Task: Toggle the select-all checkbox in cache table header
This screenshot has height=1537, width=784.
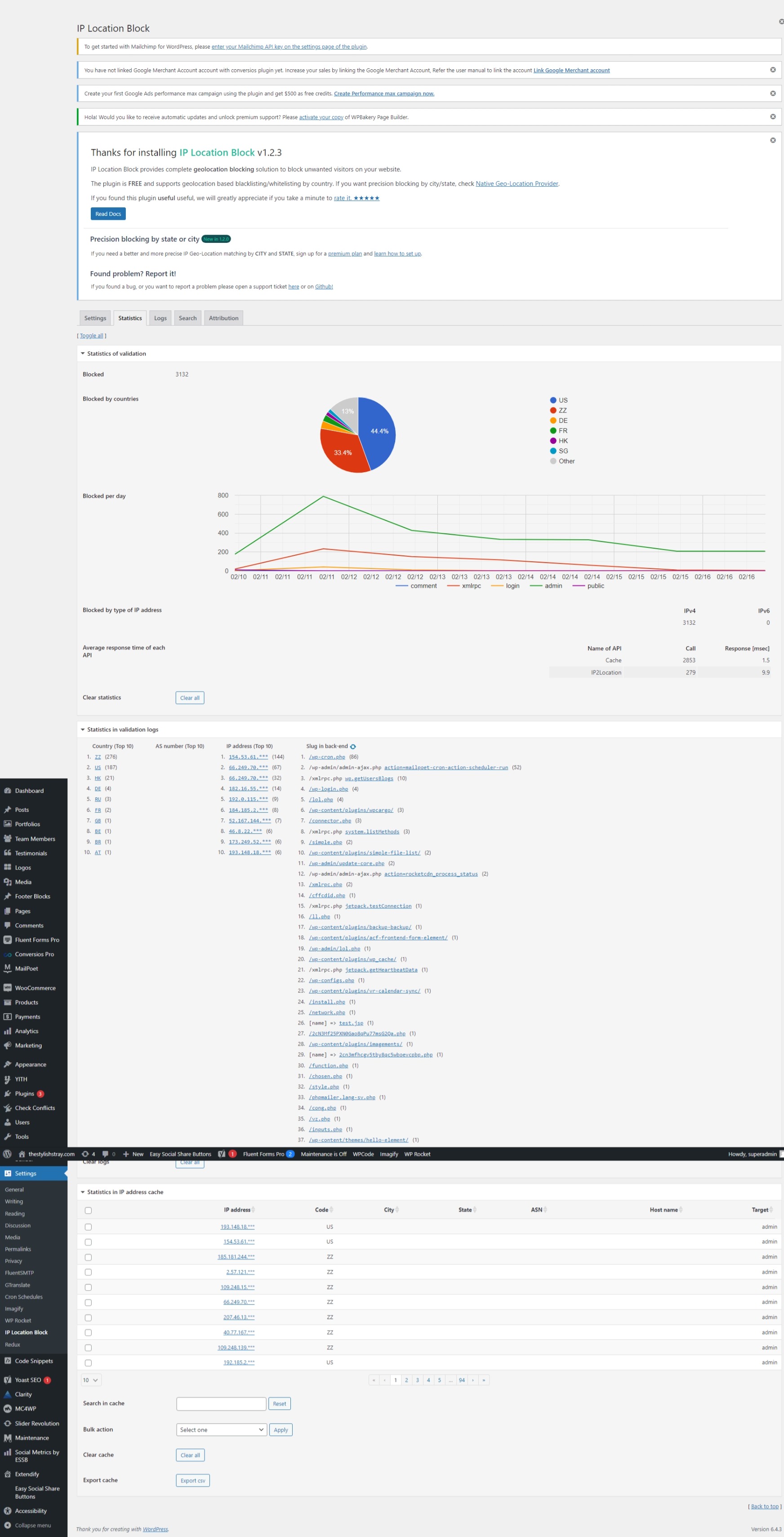Action: [x=88, y=1211]
